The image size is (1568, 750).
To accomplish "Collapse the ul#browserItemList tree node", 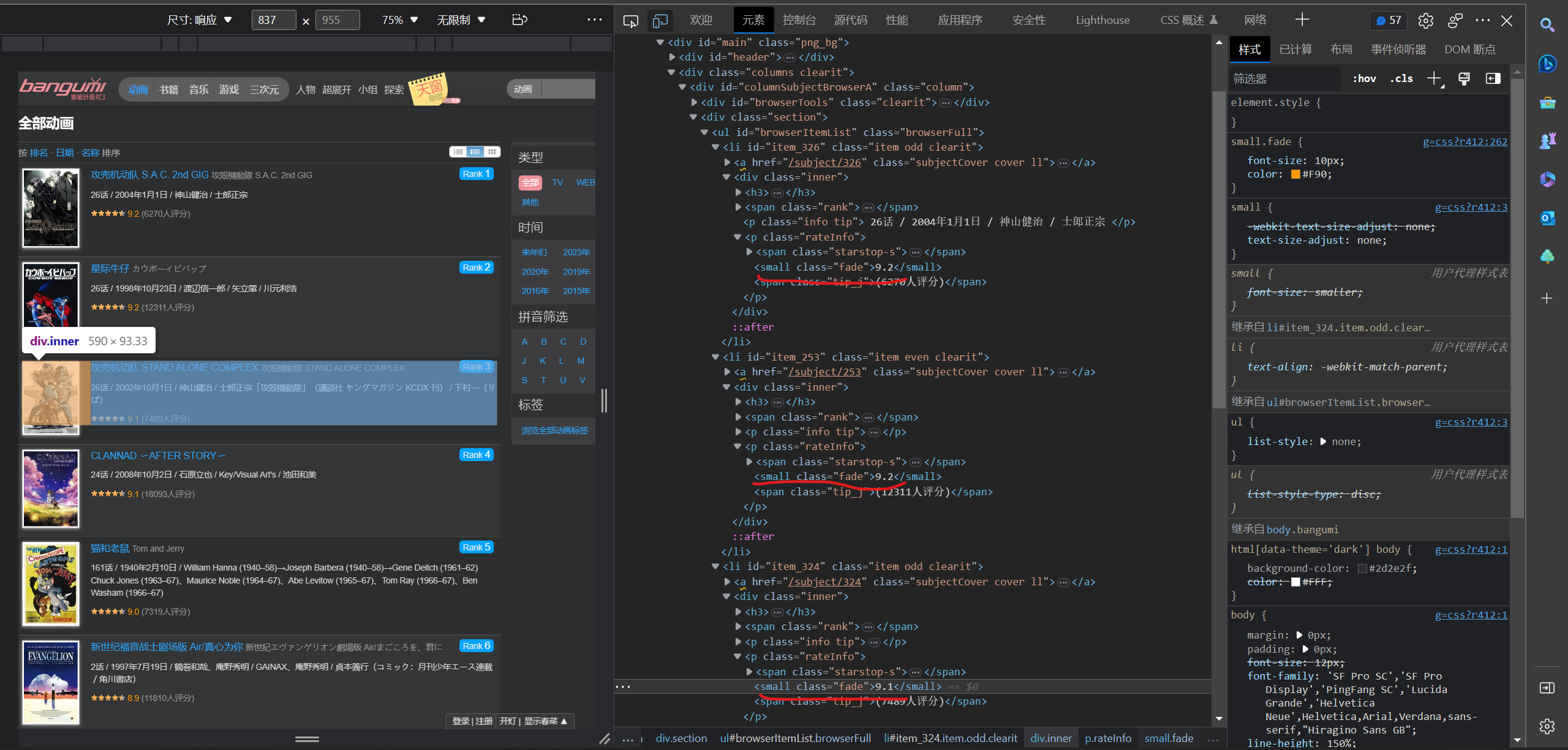I will pos(704,132).
